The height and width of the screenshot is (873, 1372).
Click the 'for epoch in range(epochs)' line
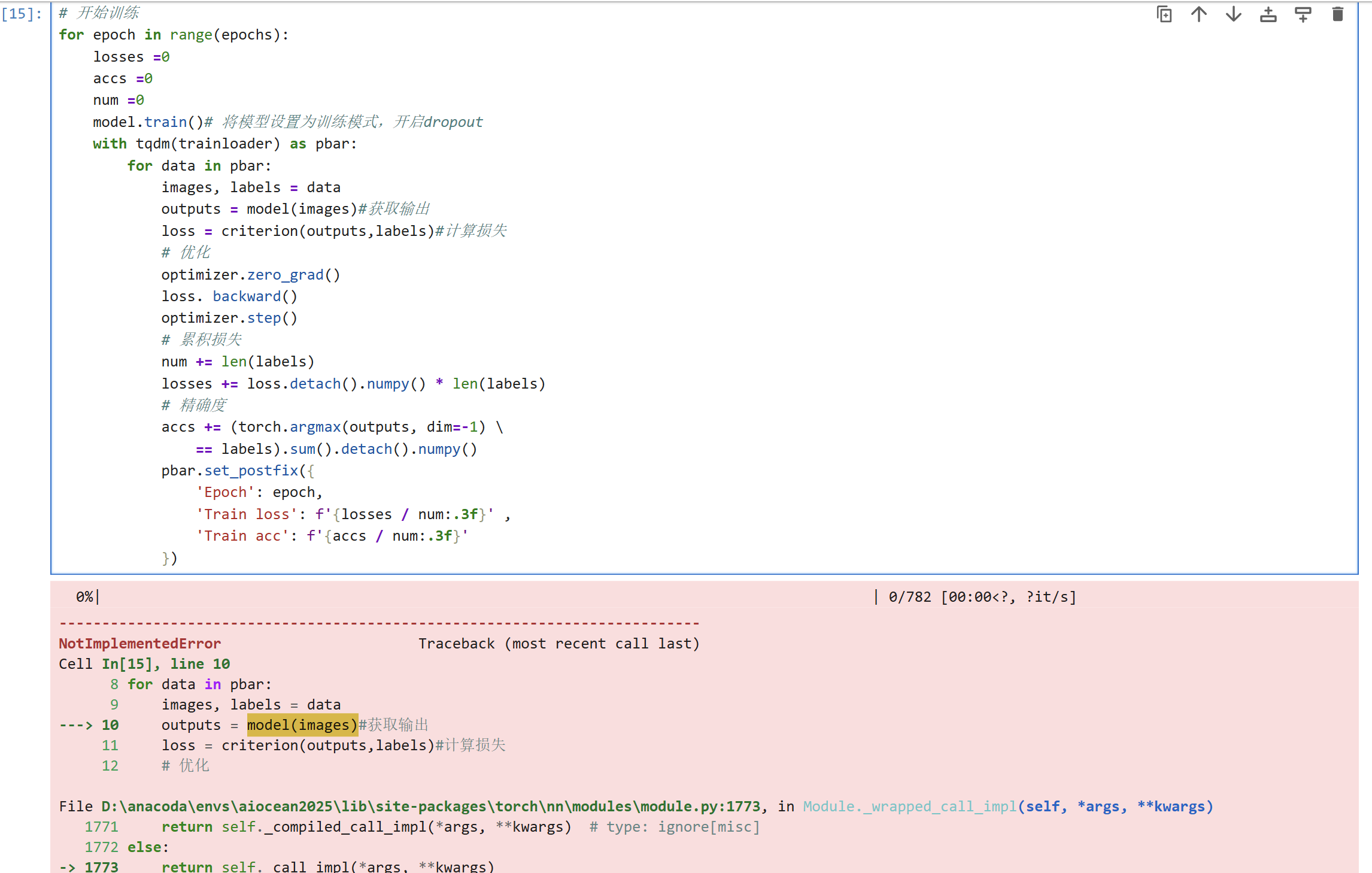(174, 35)
